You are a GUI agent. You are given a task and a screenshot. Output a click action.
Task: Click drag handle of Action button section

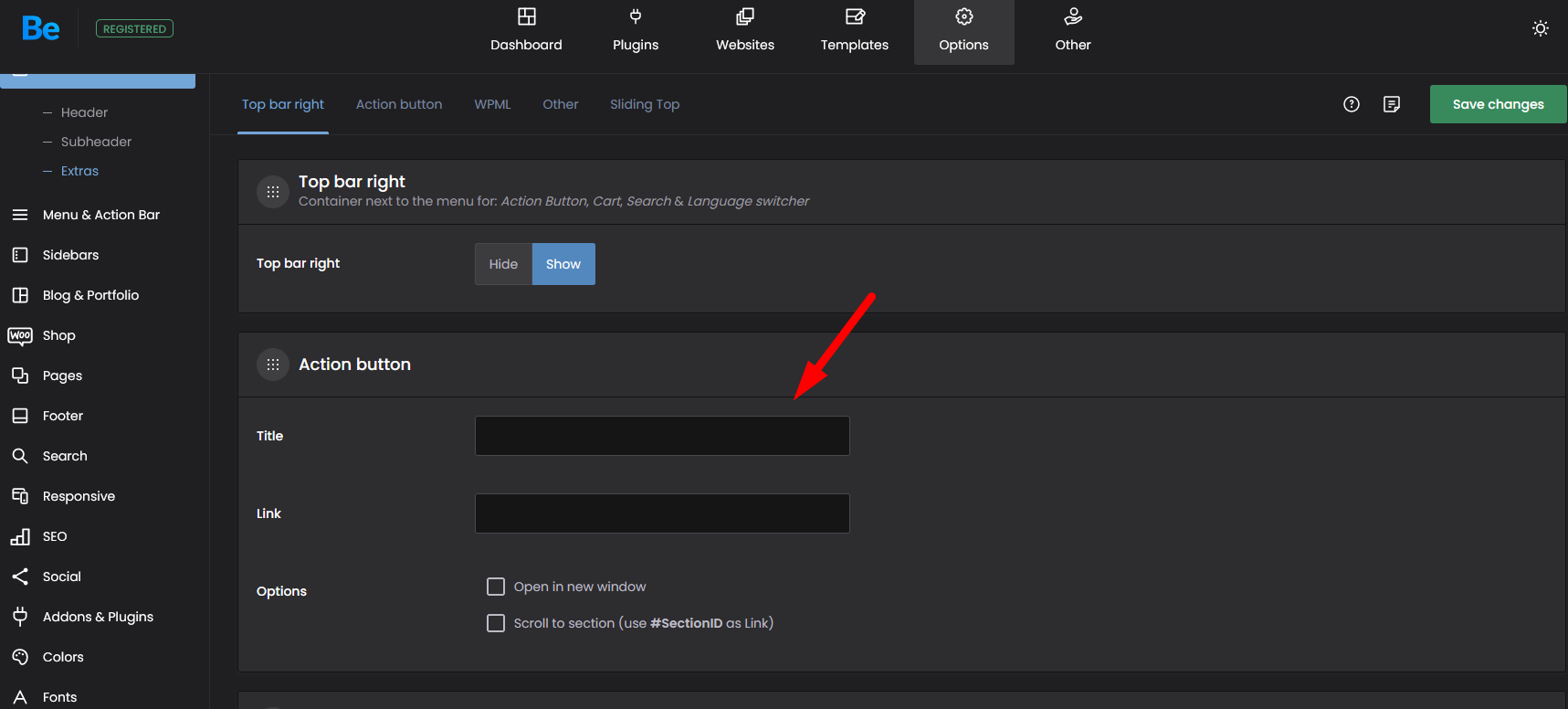[x=273, y=365]
